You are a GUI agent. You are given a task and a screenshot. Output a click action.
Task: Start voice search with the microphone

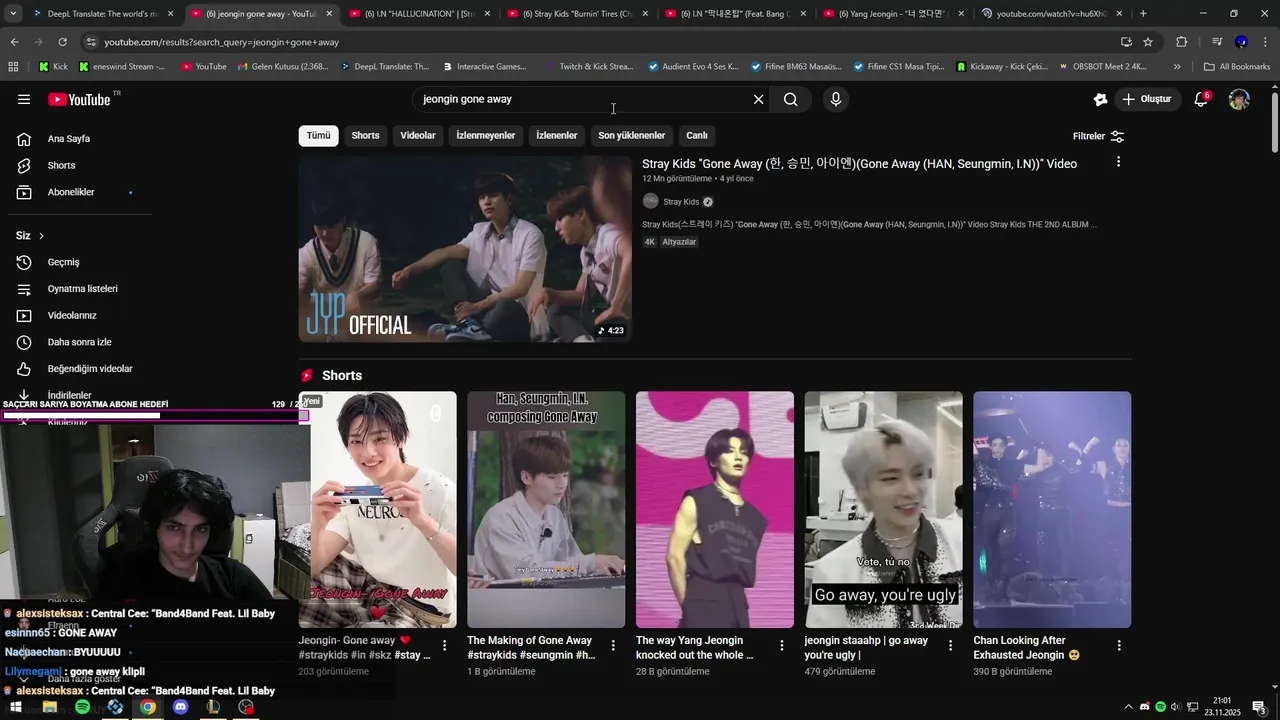tap(836, 99)
